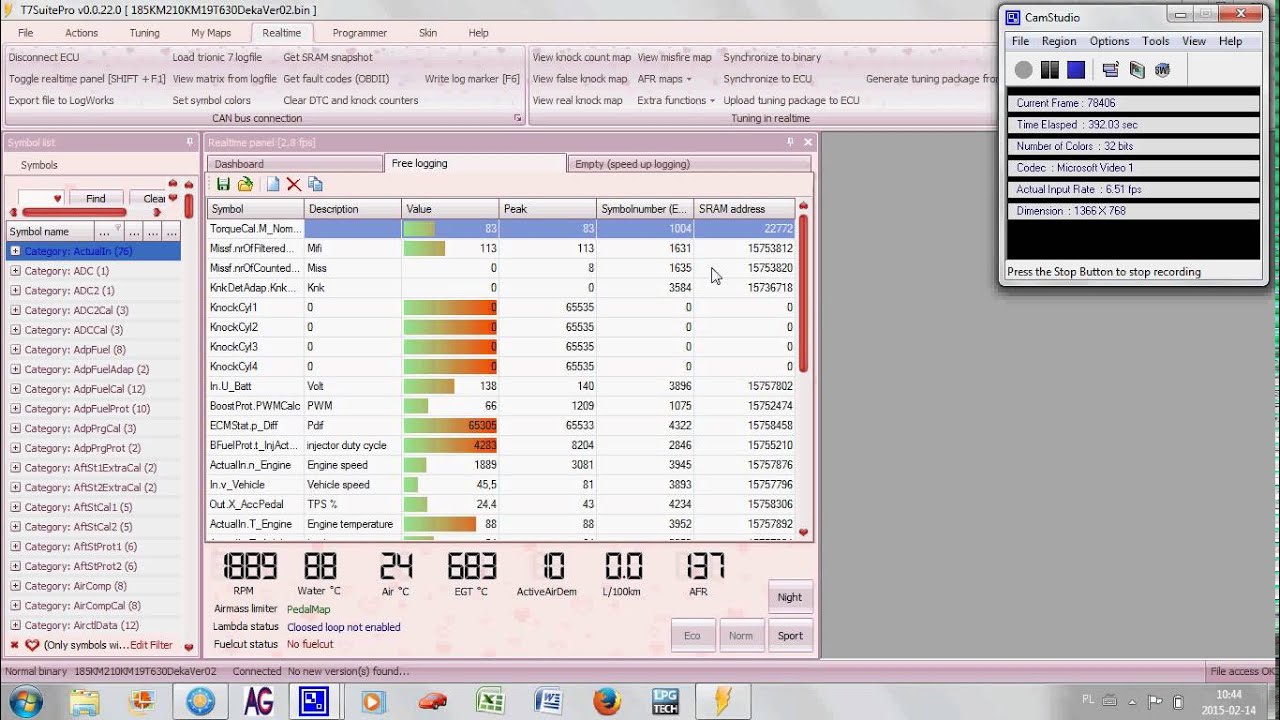Open the Extra functions dropdown
The image size is (1280, 720).
tap(676, 100)
